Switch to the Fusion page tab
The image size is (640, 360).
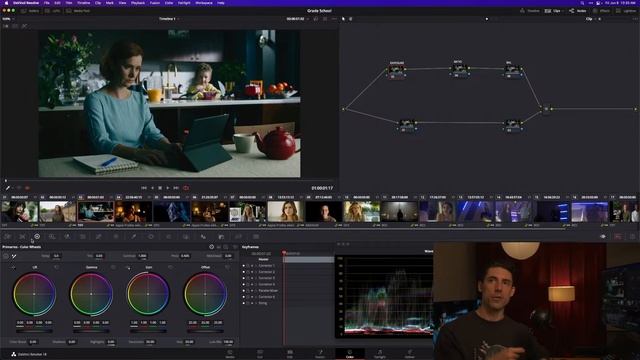point(320,354)
